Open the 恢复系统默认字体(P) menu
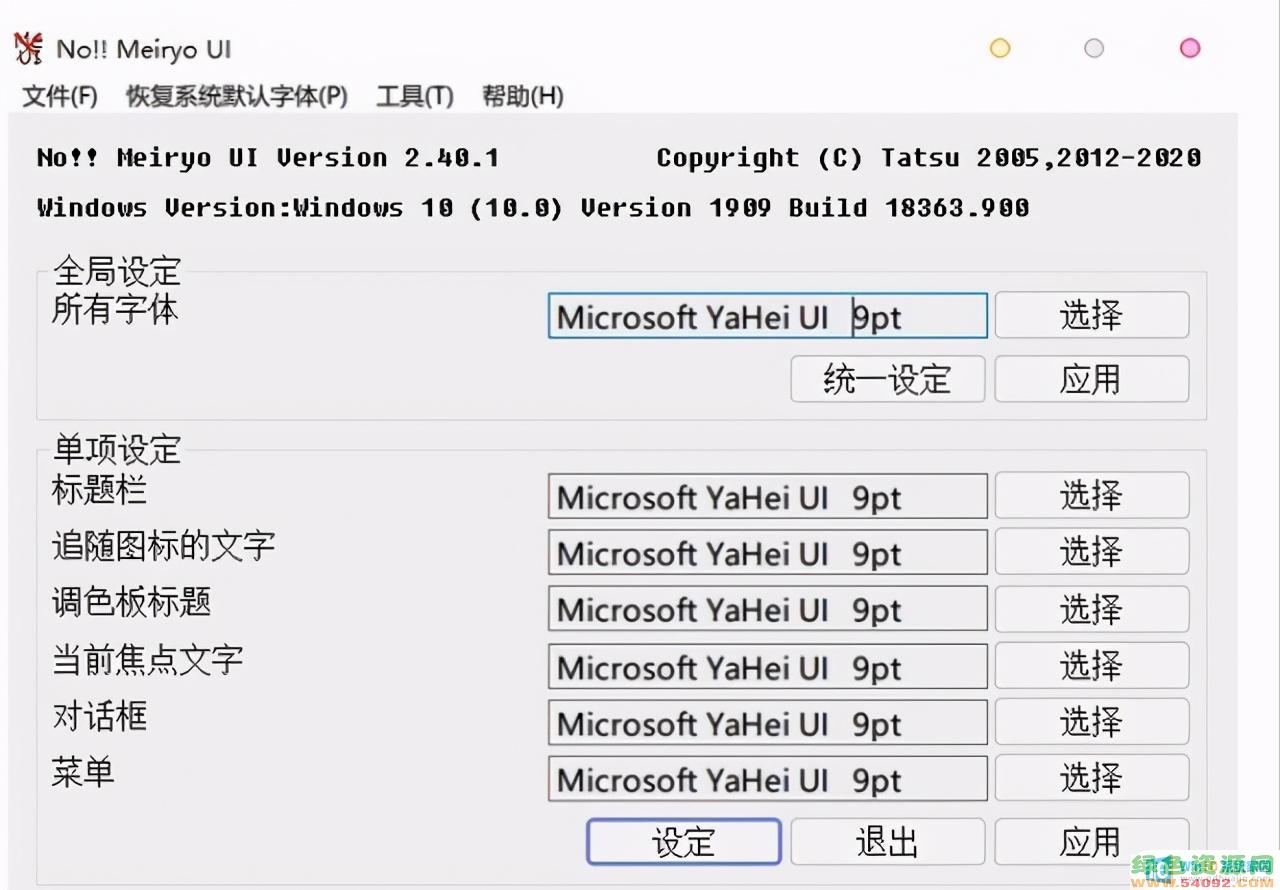 click(237, 96)
